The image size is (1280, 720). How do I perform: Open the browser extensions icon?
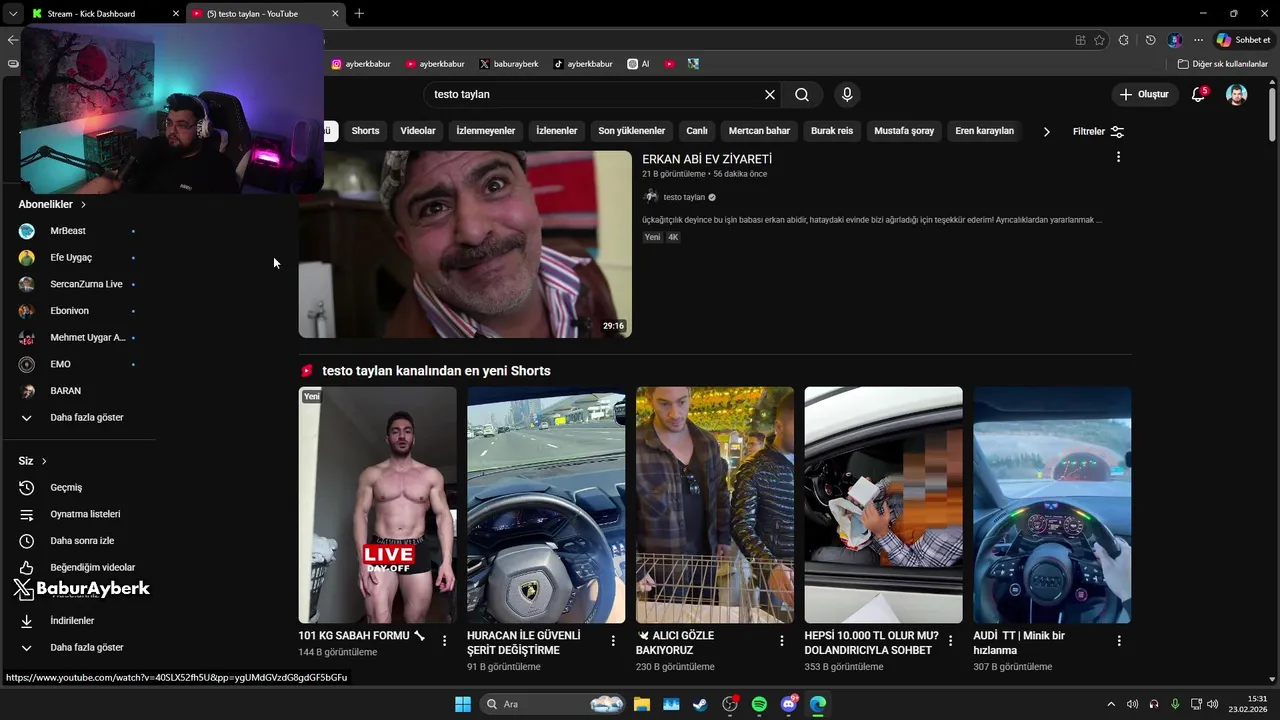pyautogui.click(x=1124, y=40)
